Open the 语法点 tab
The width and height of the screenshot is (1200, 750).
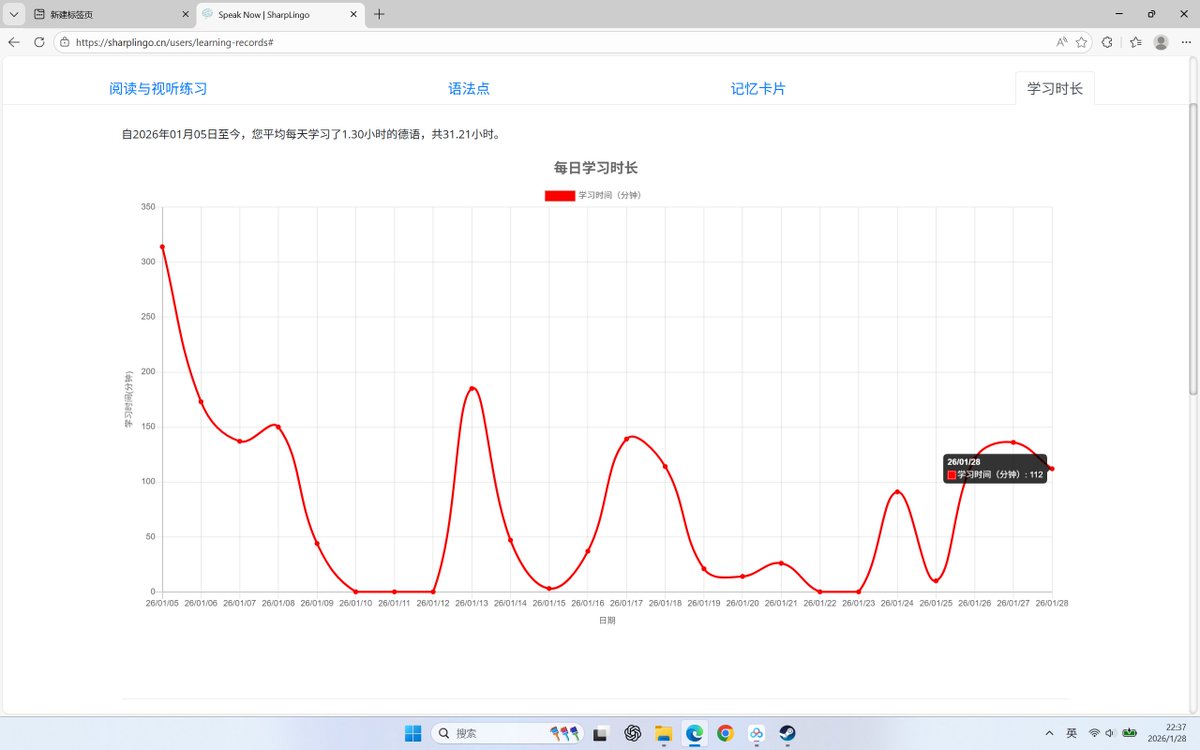coord(469,88)
